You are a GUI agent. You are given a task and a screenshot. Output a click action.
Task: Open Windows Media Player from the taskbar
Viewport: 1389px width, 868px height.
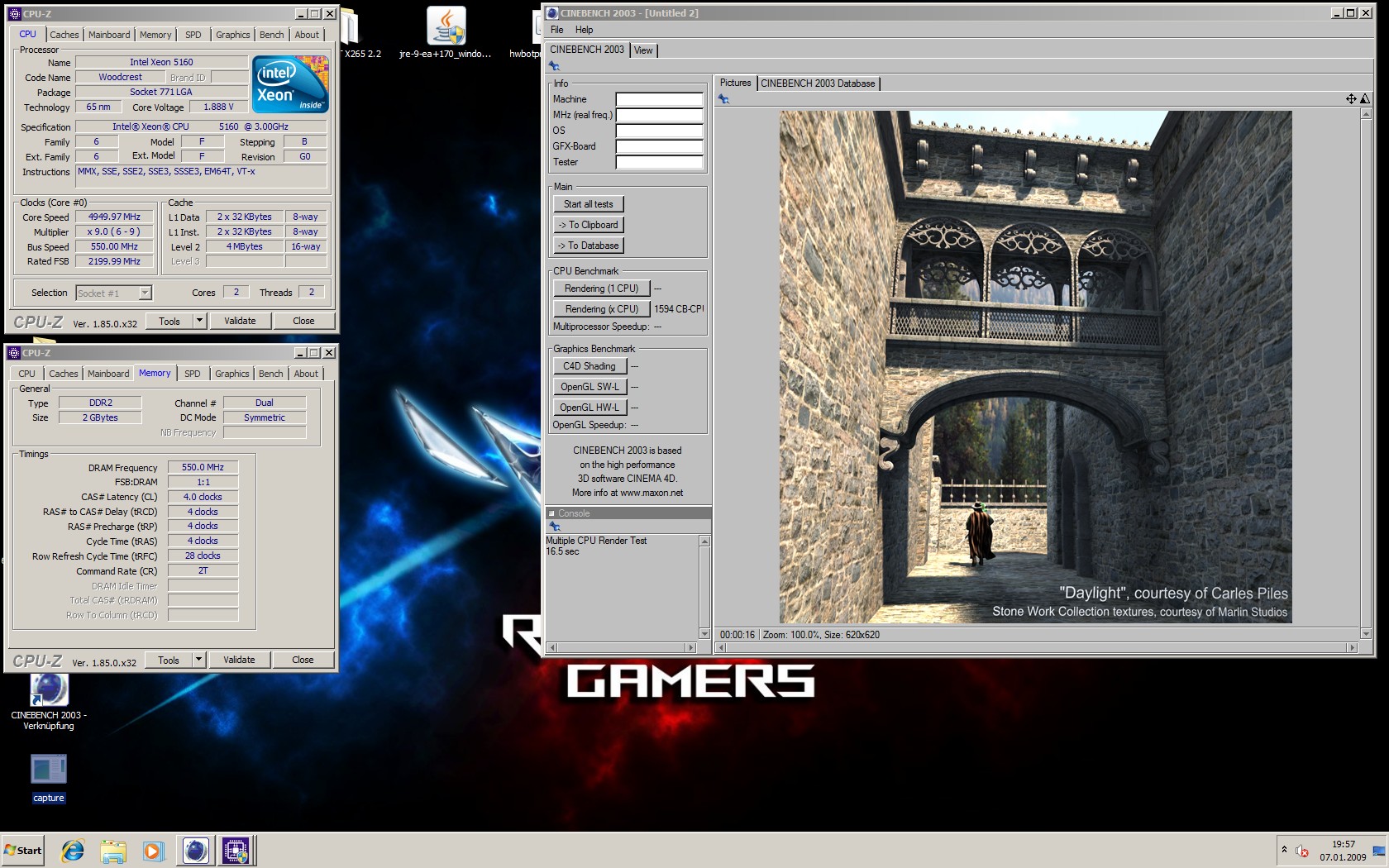[153, 851]
